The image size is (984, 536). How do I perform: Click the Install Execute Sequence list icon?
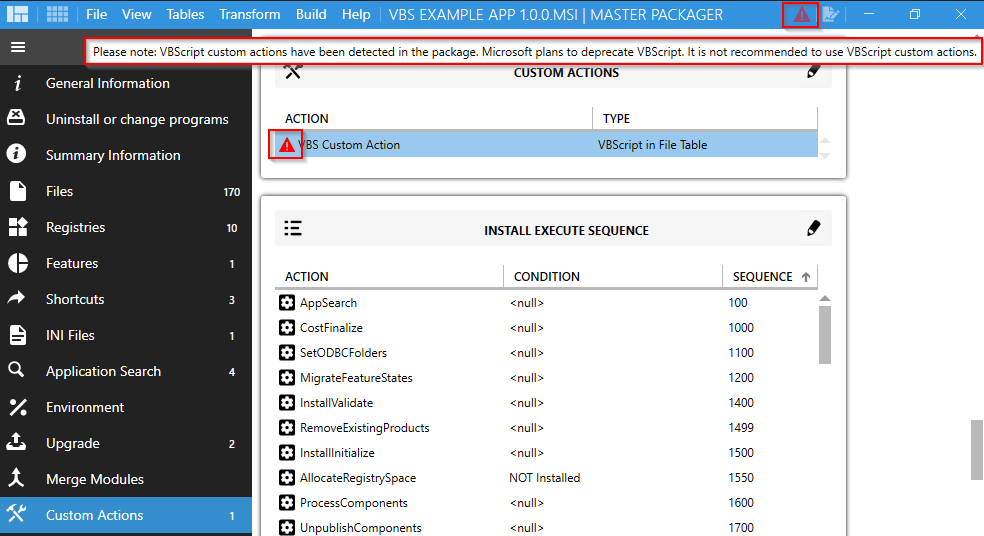click(292, 228)
